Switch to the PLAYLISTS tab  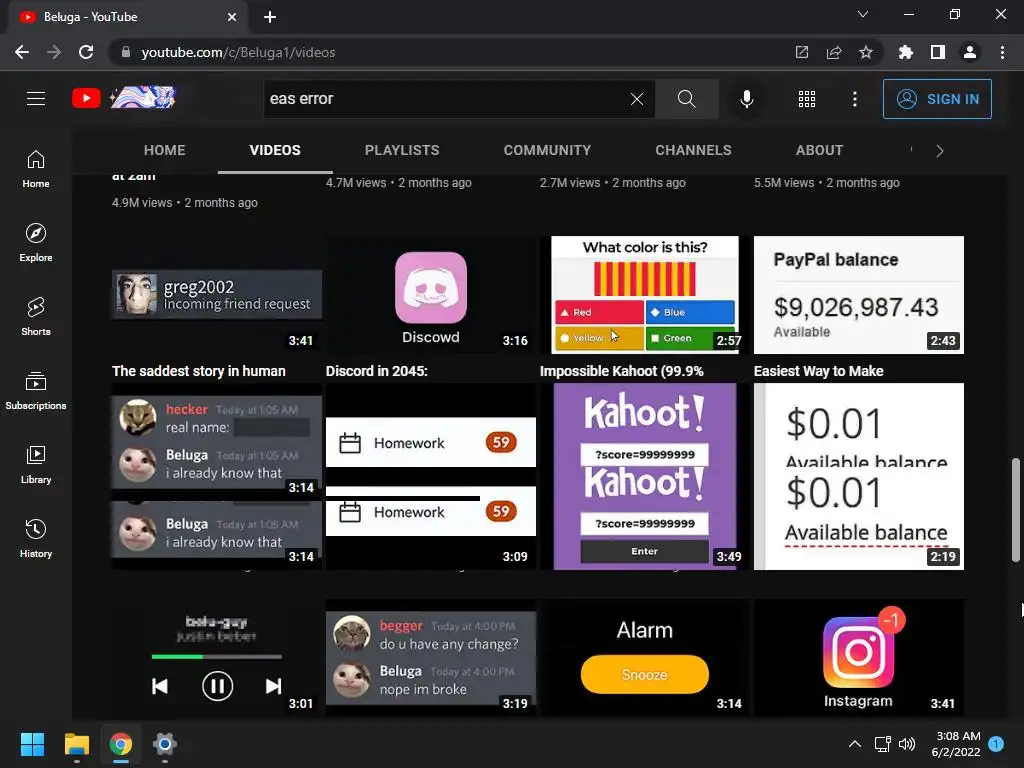(402, 150)
